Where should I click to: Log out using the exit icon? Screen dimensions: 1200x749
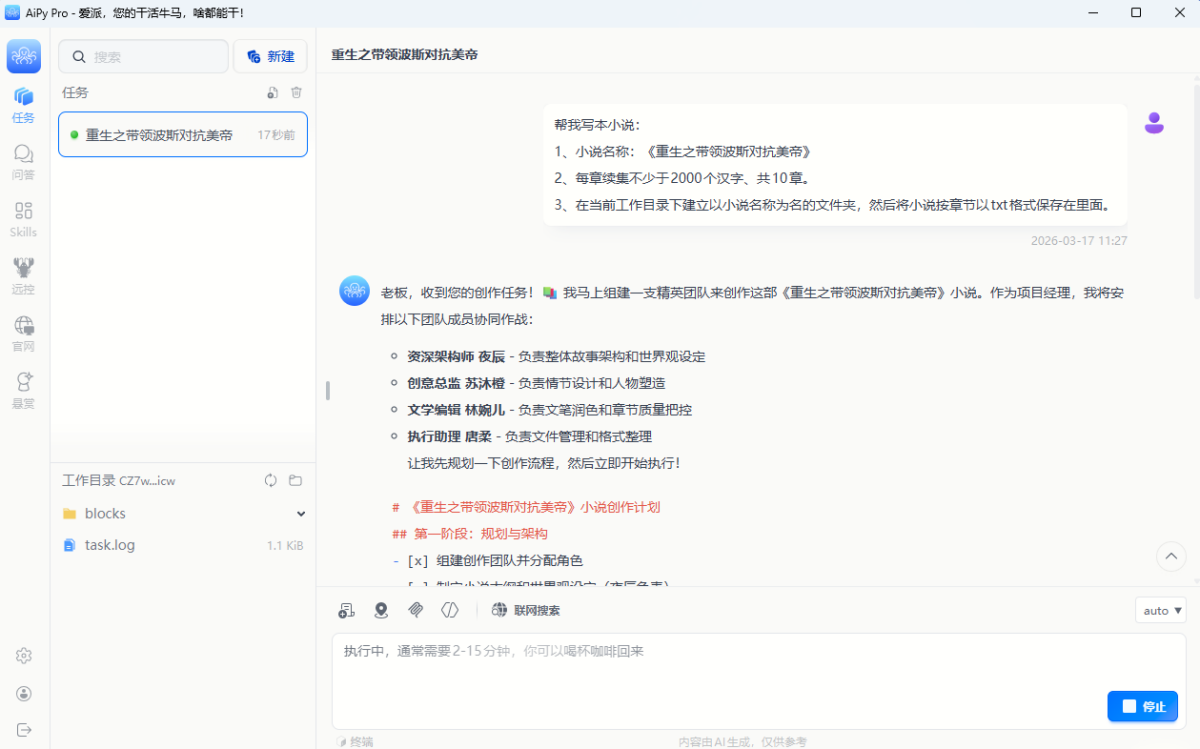[24, 730]
